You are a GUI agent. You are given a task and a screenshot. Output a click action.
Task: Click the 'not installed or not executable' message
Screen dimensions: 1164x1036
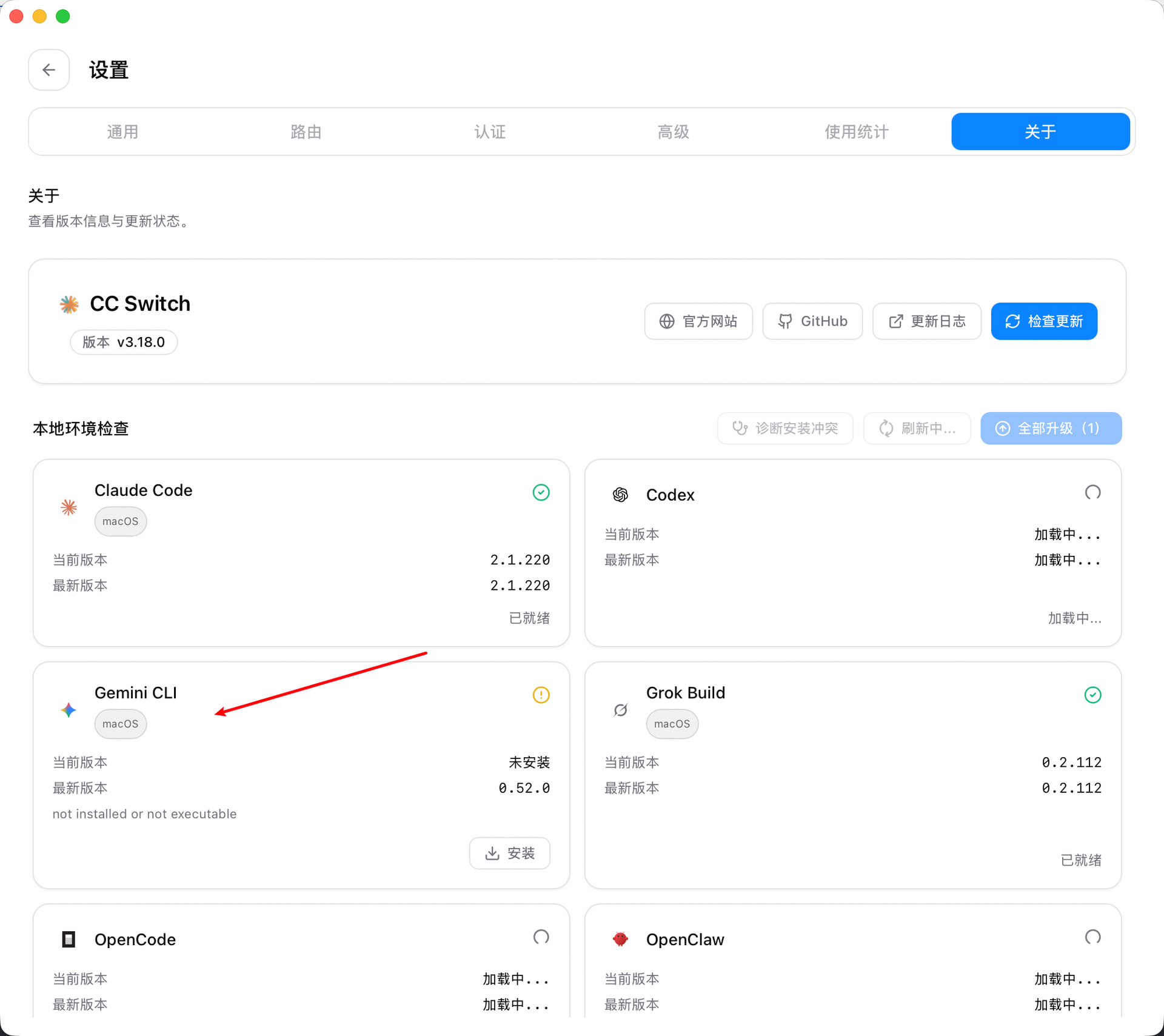(x=144, y=814)
